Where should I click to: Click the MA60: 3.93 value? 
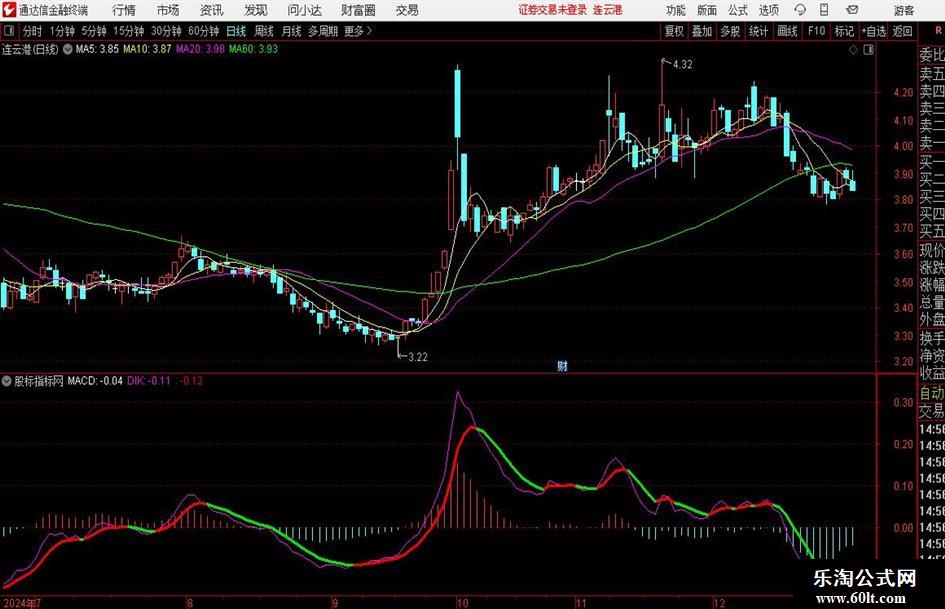click(x=254, y=49)
